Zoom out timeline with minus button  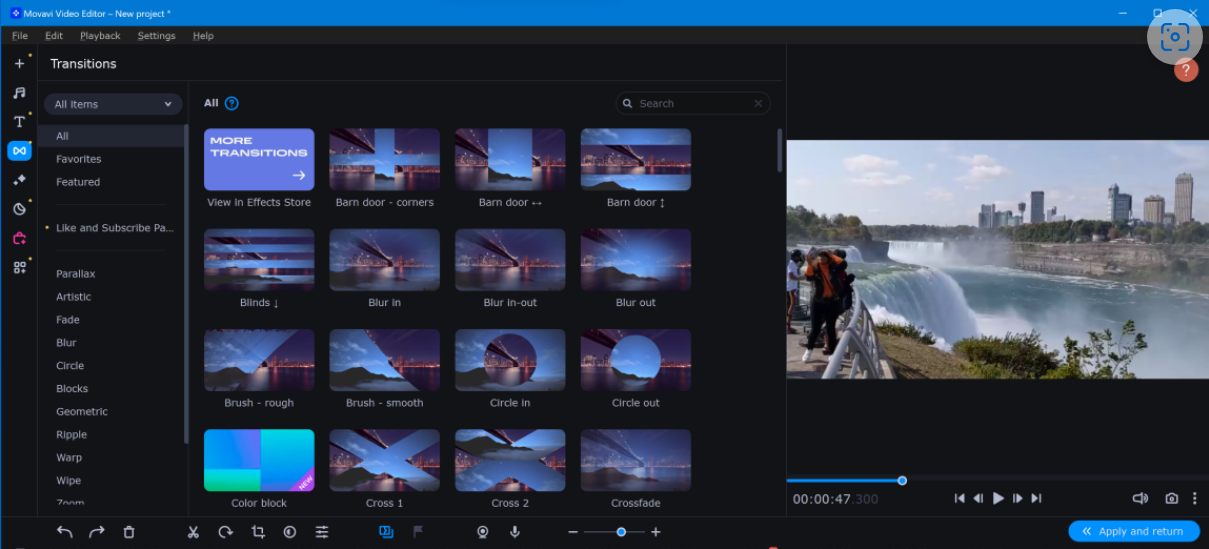(573, 532)
